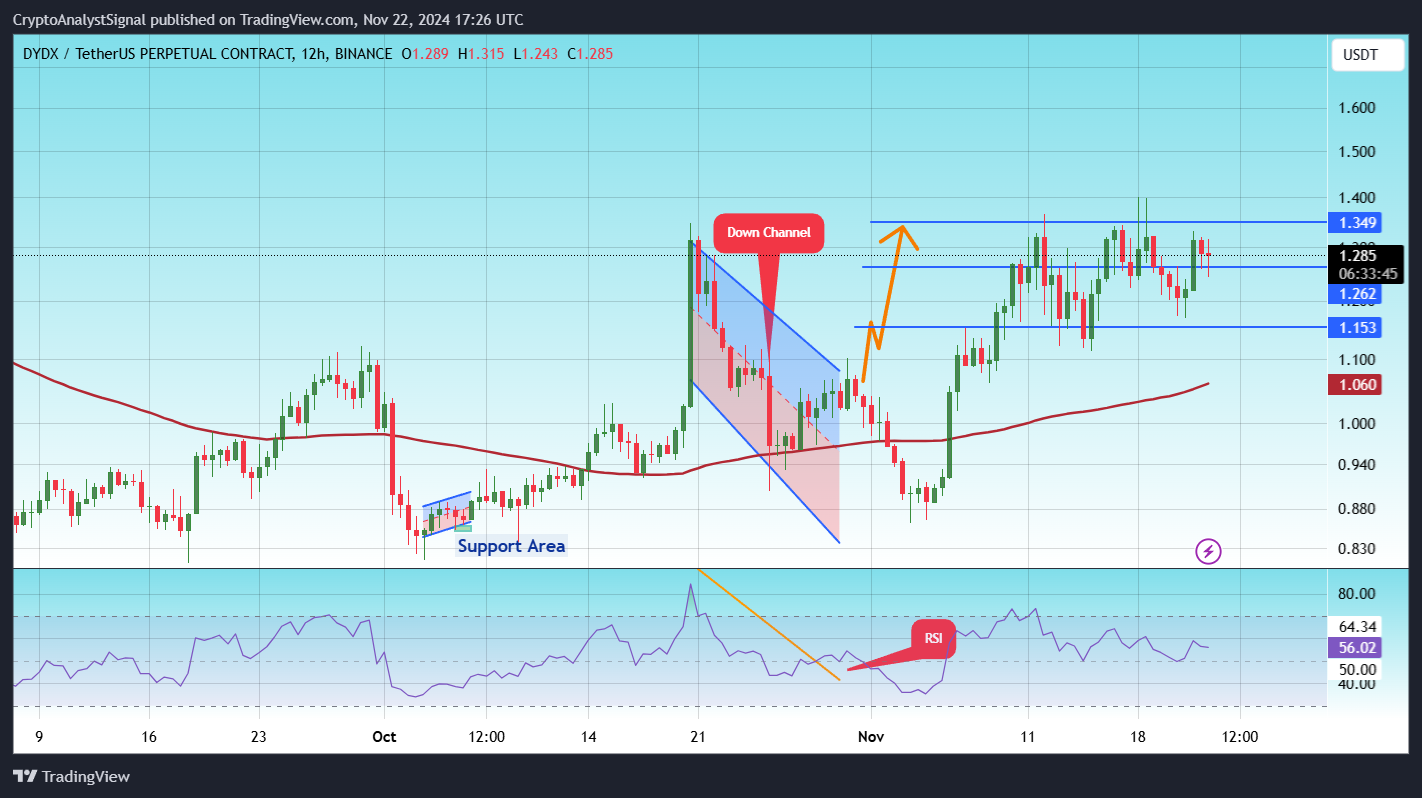This screenshot has width=1422, height=798.
Task: Click the 1.000 price axis label
Action: click(1357, 423)
